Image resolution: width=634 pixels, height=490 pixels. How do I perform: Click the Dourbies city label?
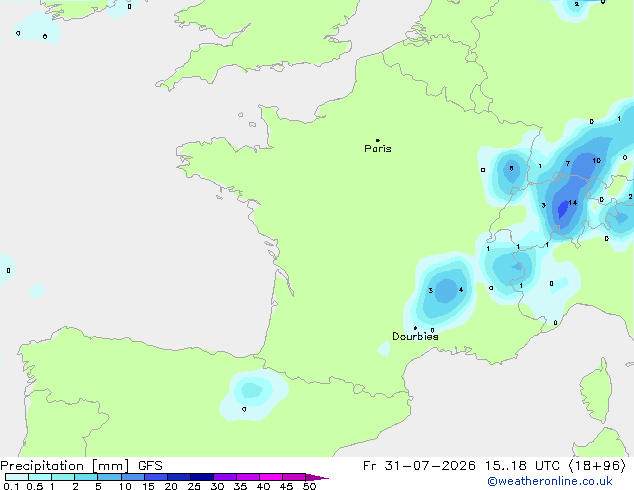click(x=415, y=336)
